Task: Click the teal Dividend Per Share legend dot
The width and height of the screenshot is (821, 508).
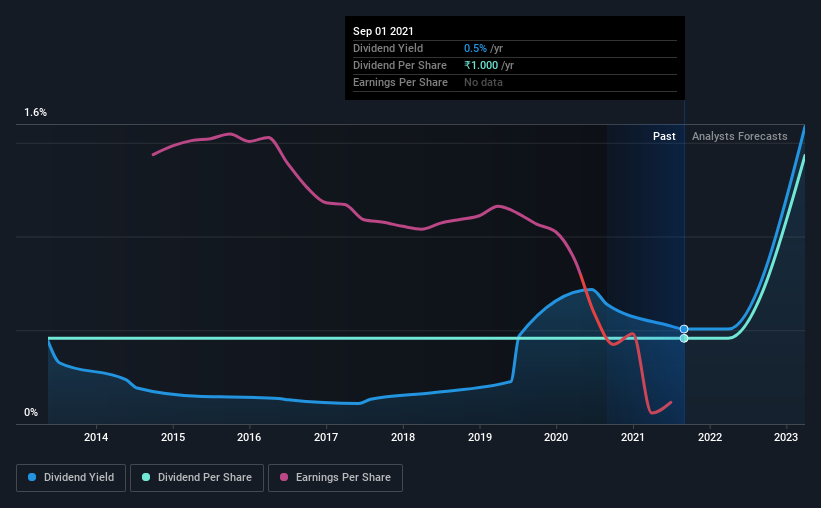Action: (146, 477)
